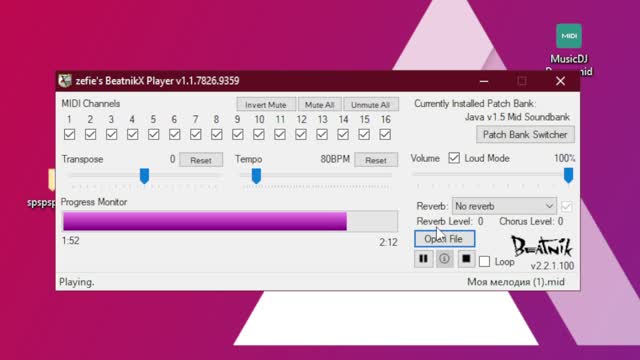The height and width of the screenshot is (360, 640).
Task: Click the Reverb Level value label
Action: tap(450, 221)
